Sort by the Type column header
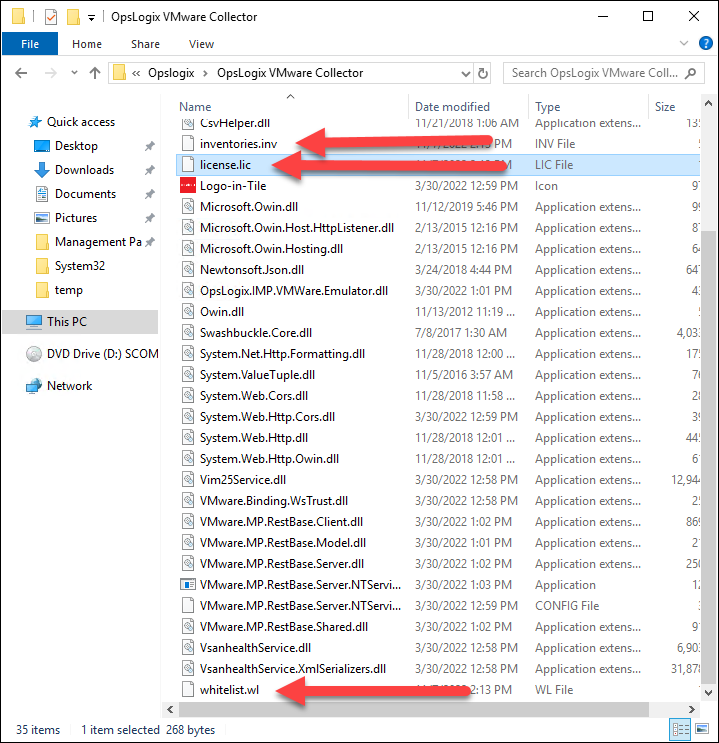The height and width of the screenshot is (743, 719). [x=547, y=107]
